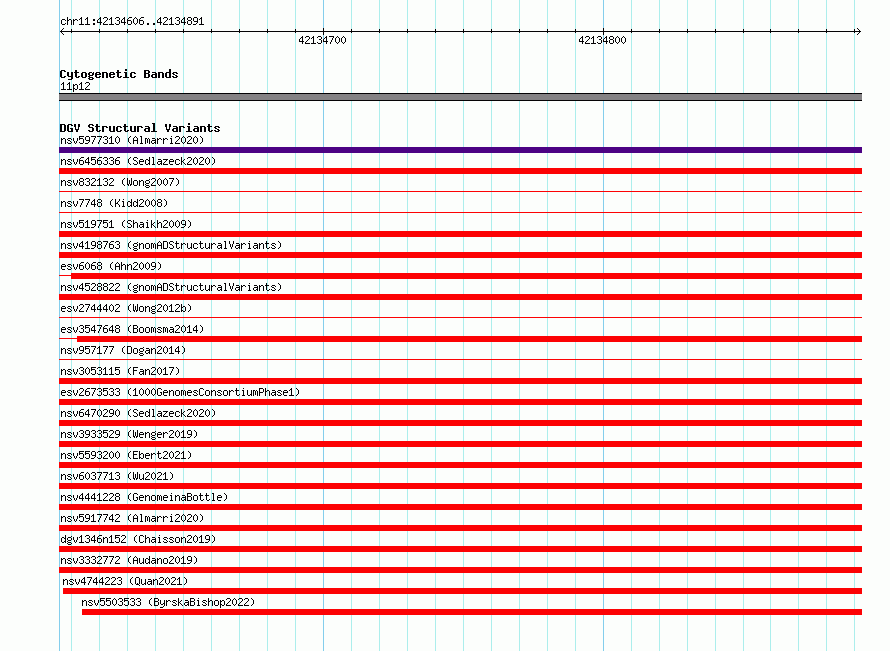The height and width of the screenshot is (651, 890).
Task: Open nsv5593200 (Ebert2021) variant label
Action: (126, 455)
